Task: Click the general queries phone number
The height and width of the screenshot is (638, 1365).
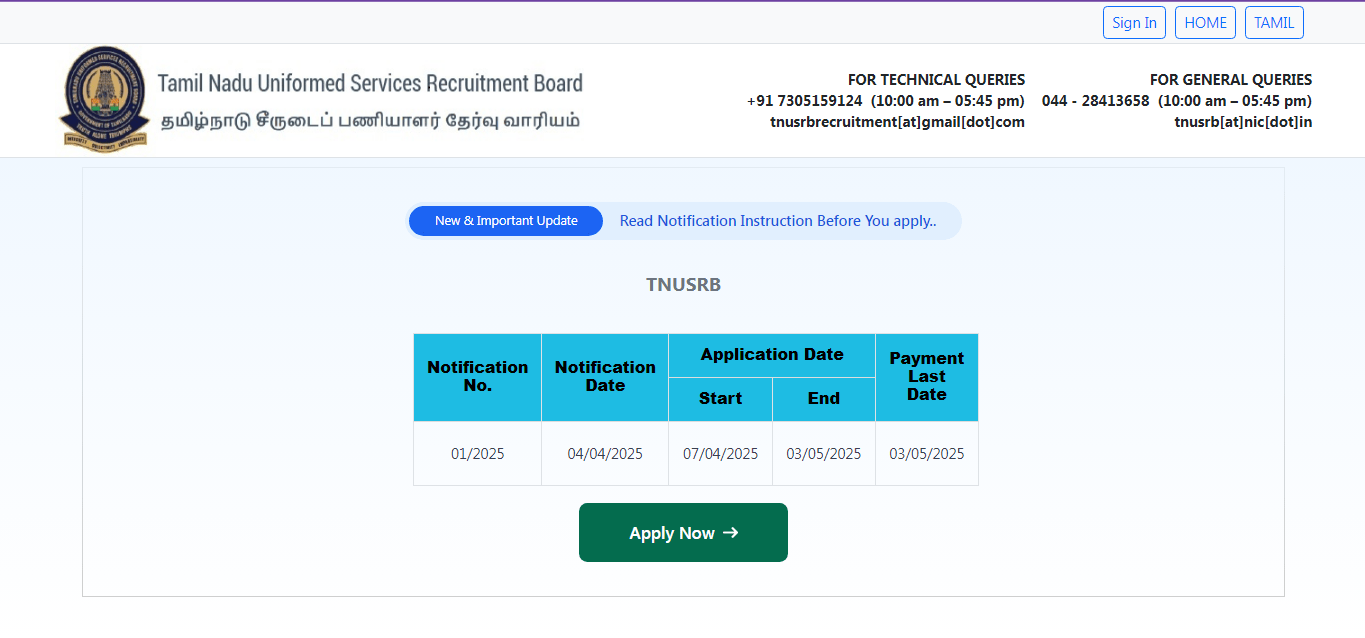Action: coord(1096,101)
